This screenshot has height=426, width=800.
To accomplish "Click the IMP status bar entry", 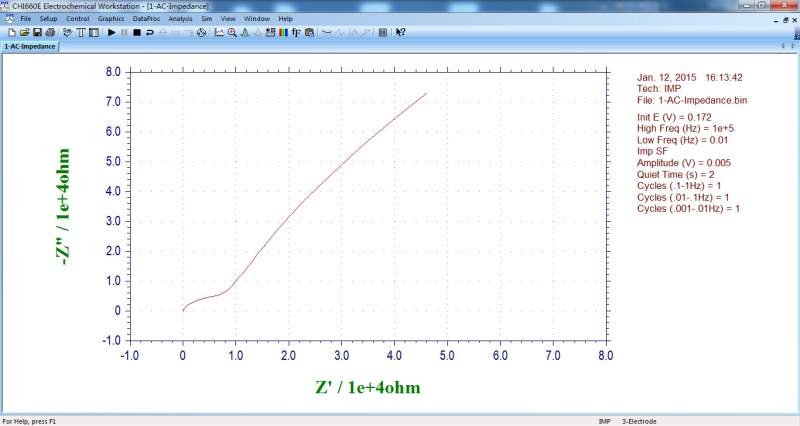I will [604, 421].
